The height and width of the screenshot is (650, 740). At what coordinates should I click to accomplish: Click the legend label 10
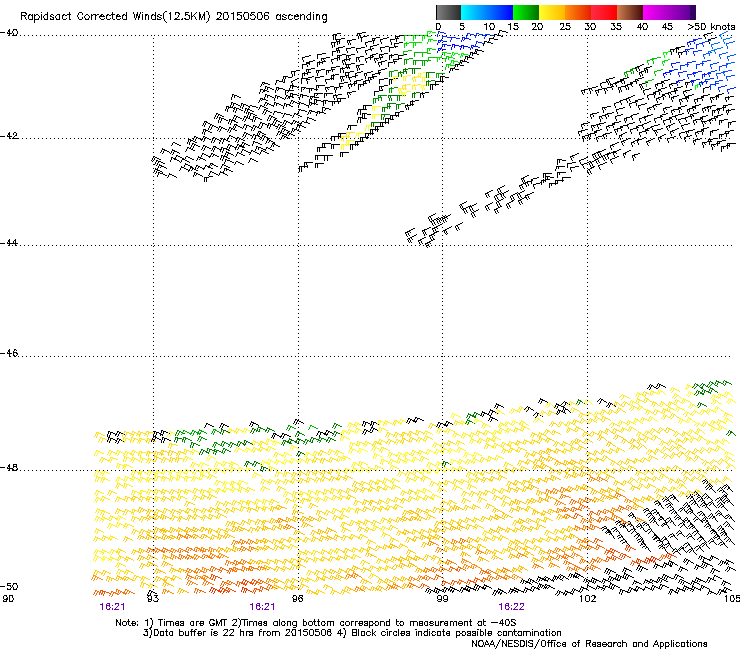click(x=489, y=27)
